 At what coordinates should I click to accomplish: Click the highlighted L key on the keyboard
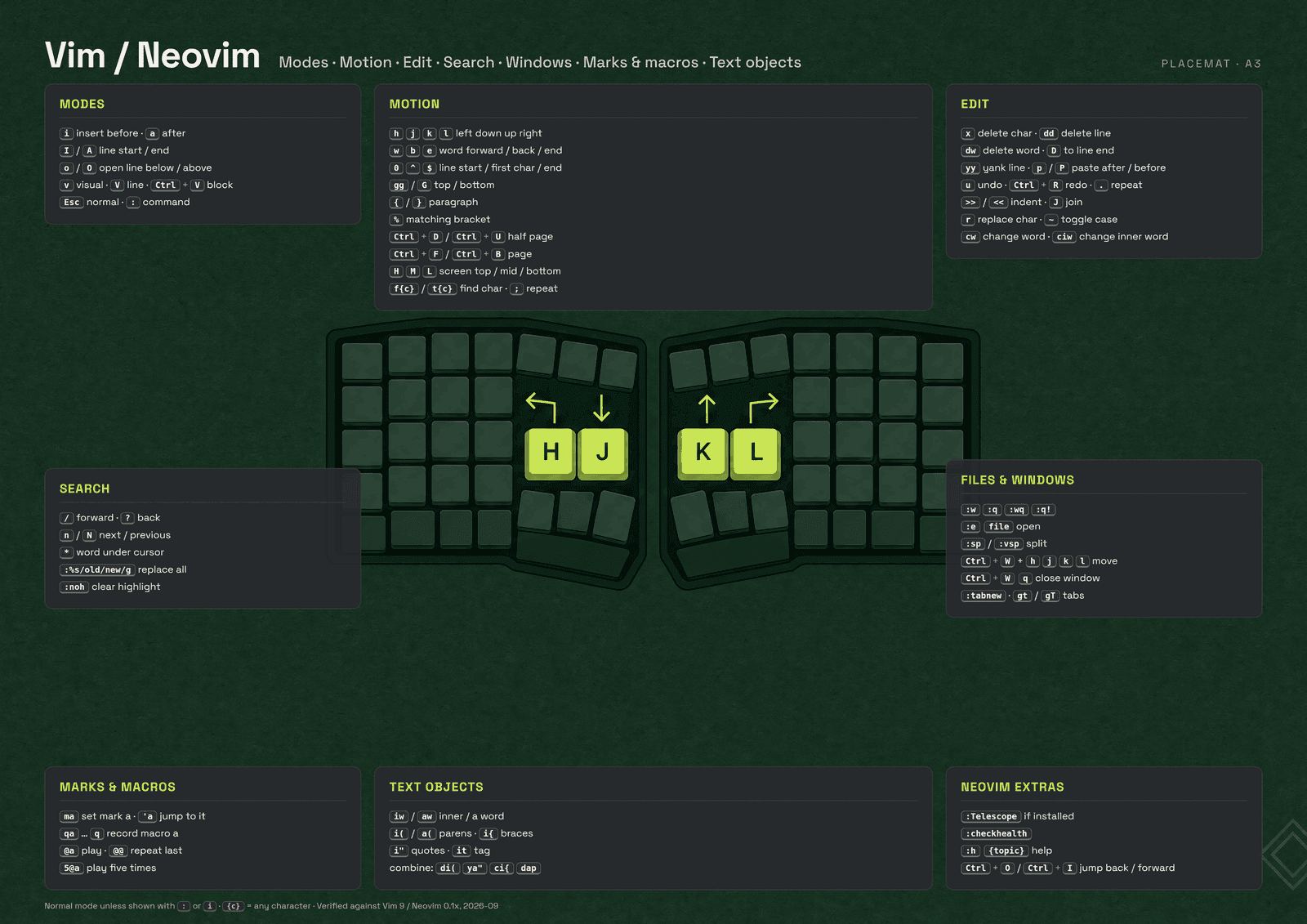coord(756,453)
